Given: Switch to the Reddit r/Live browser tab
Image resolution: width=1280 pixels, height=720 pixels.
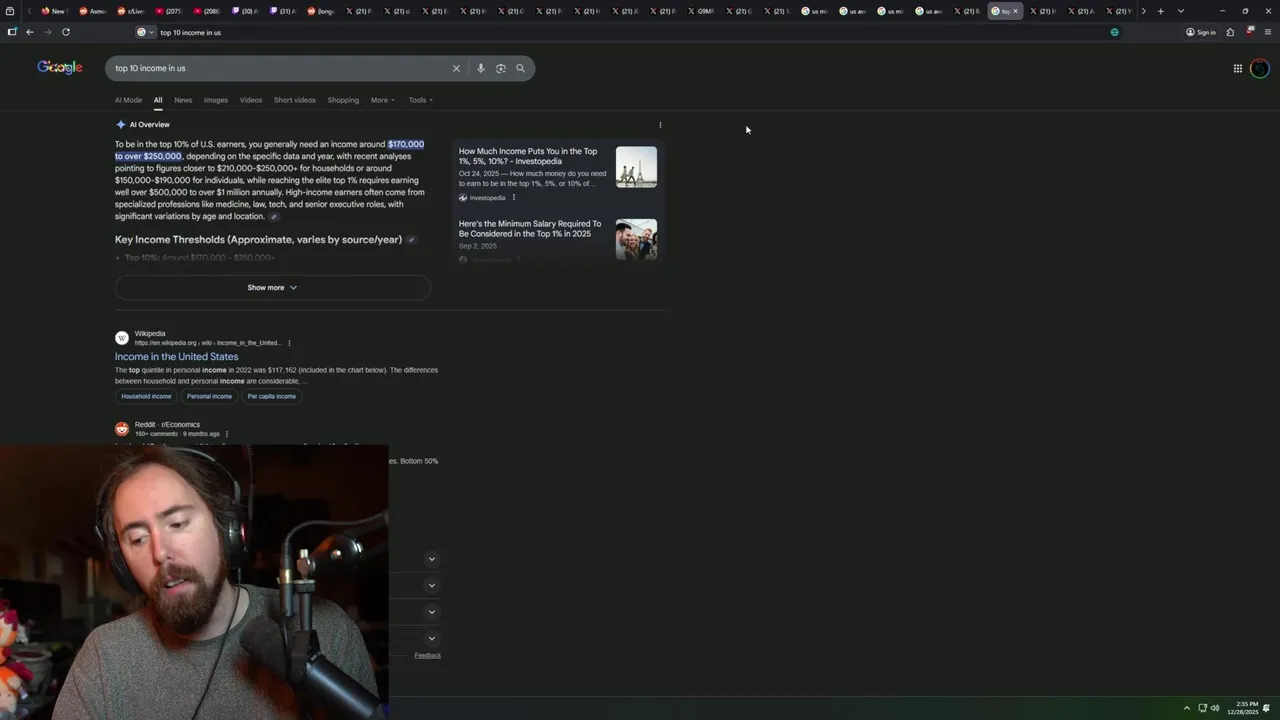Looking at the screenshot, I should click(130, 11).
